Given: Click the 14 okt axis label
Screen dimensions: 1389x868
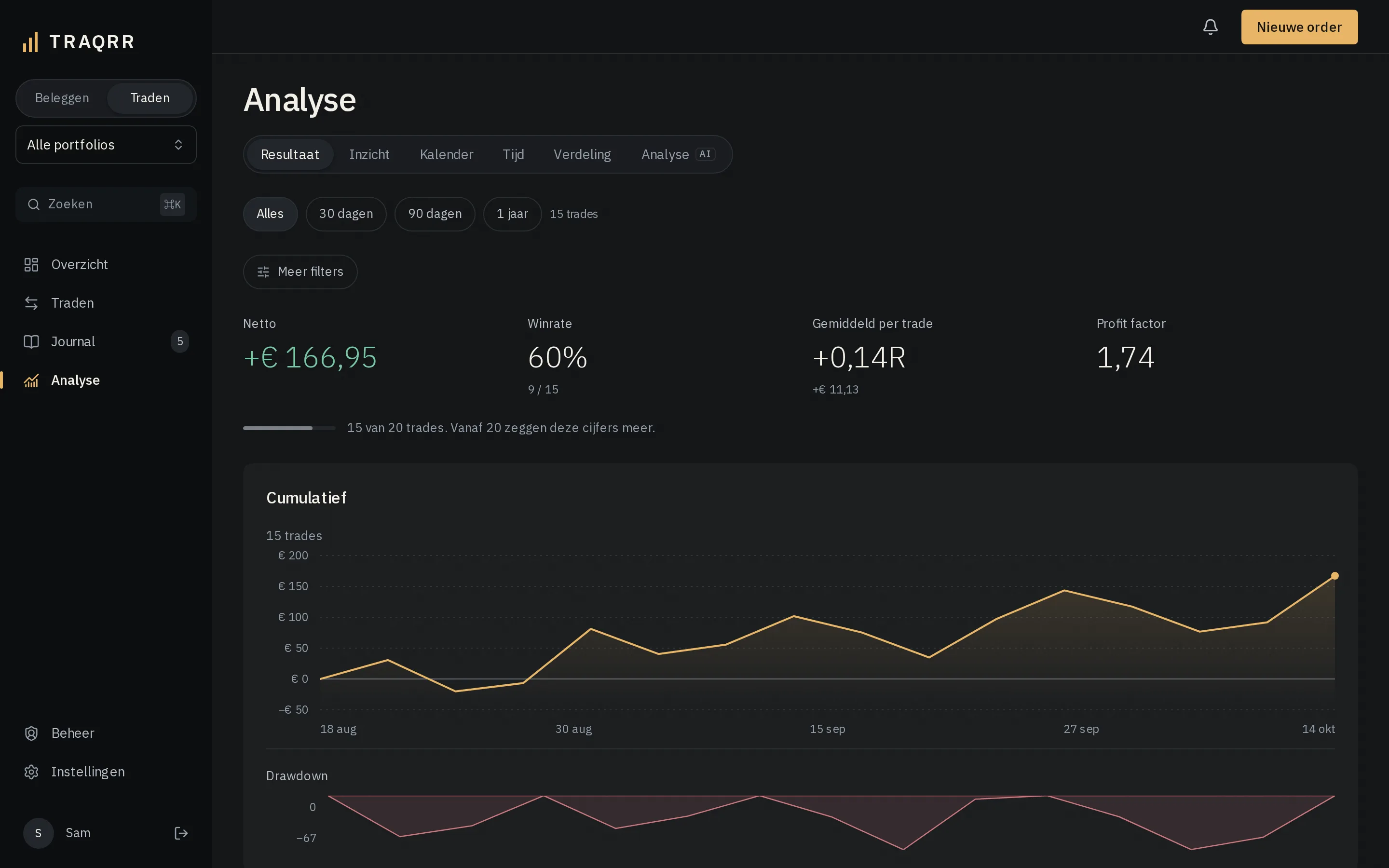Looking at the screenshot, I should [x=1319, y=729].
